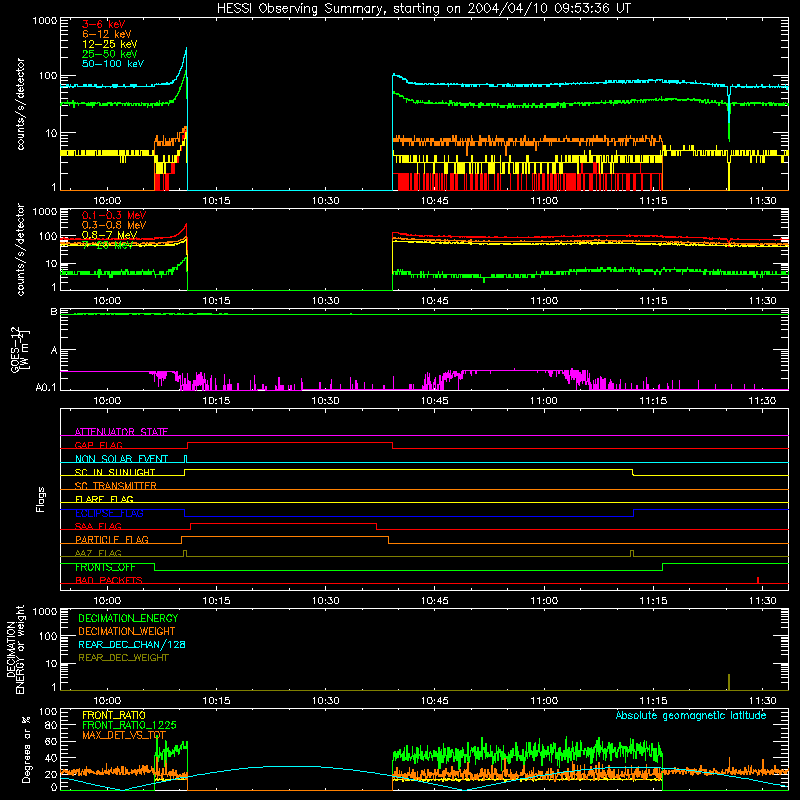800x800 pixels.
Task: Click the SC_IN_SUNLIGHT flag label
Action: (x=115, y=472)
